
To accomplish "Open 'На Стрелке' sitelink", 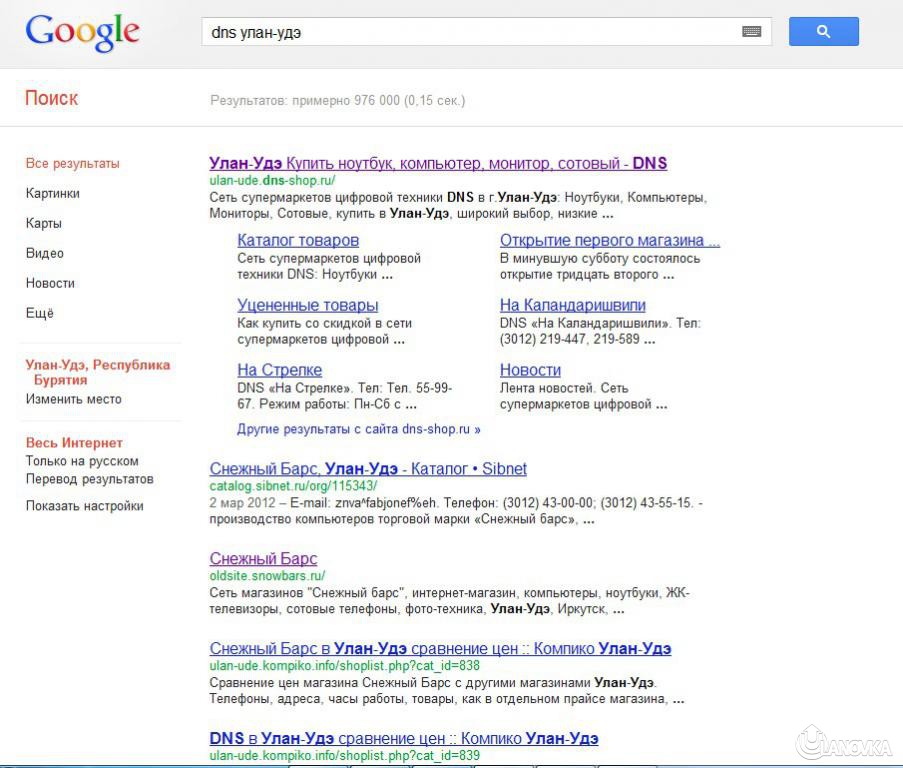I will tap(280, 370).
